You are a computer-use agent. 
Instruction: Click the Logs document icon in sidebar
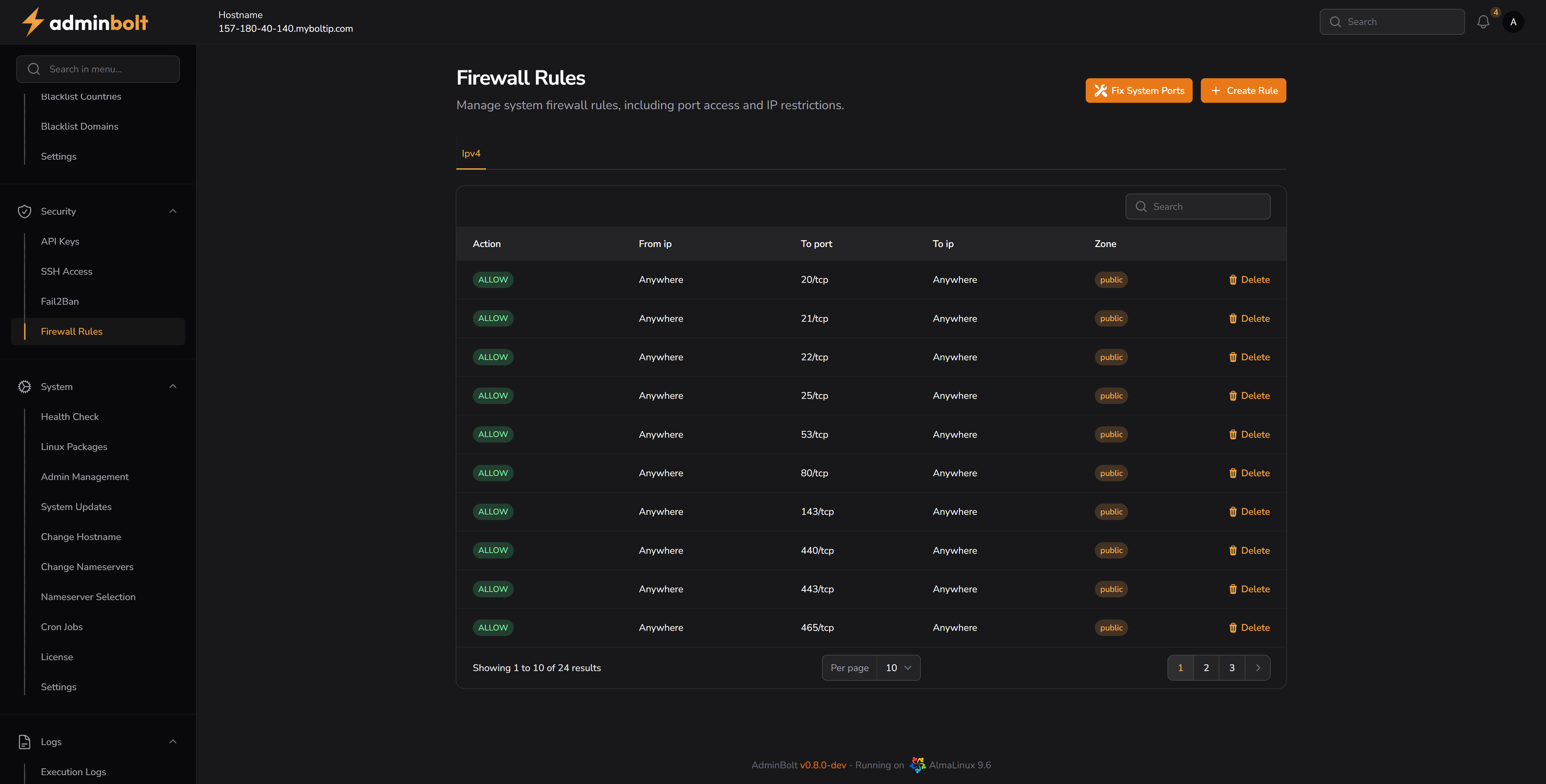point(25,742)
